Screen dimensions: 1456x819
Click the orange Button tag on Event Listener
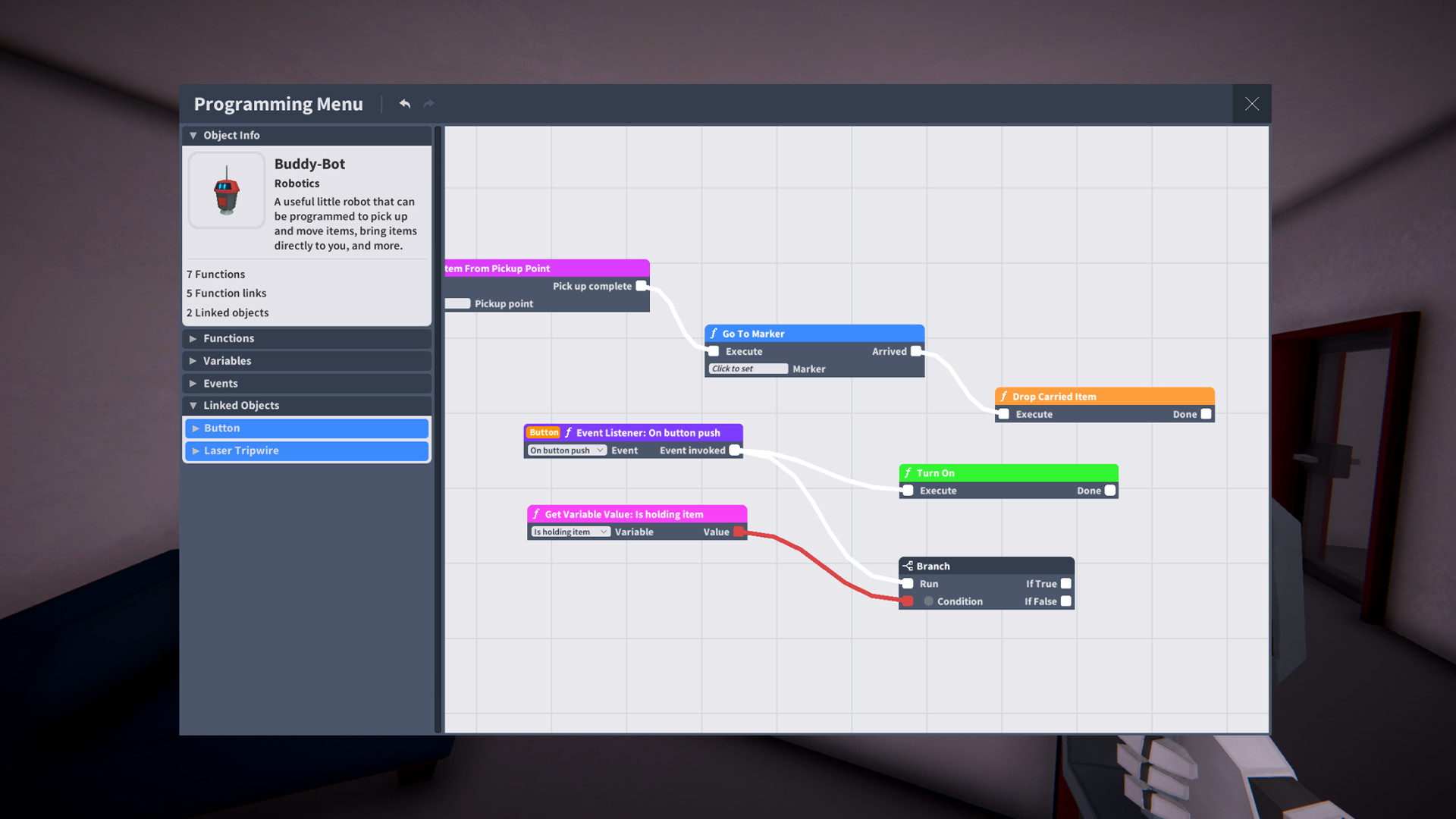click(x=544, y=433)
